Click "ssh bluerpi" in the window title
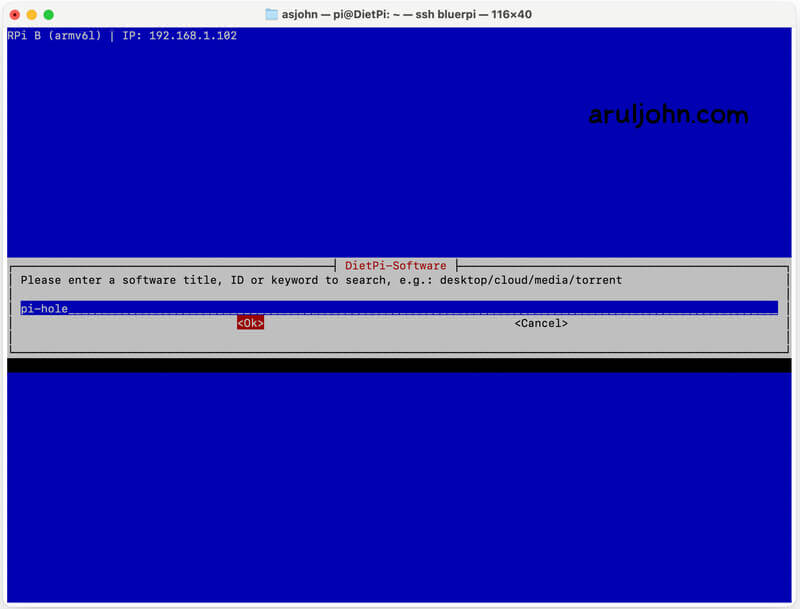The height and width of the screenshot is (609, 800). point(446,15)
